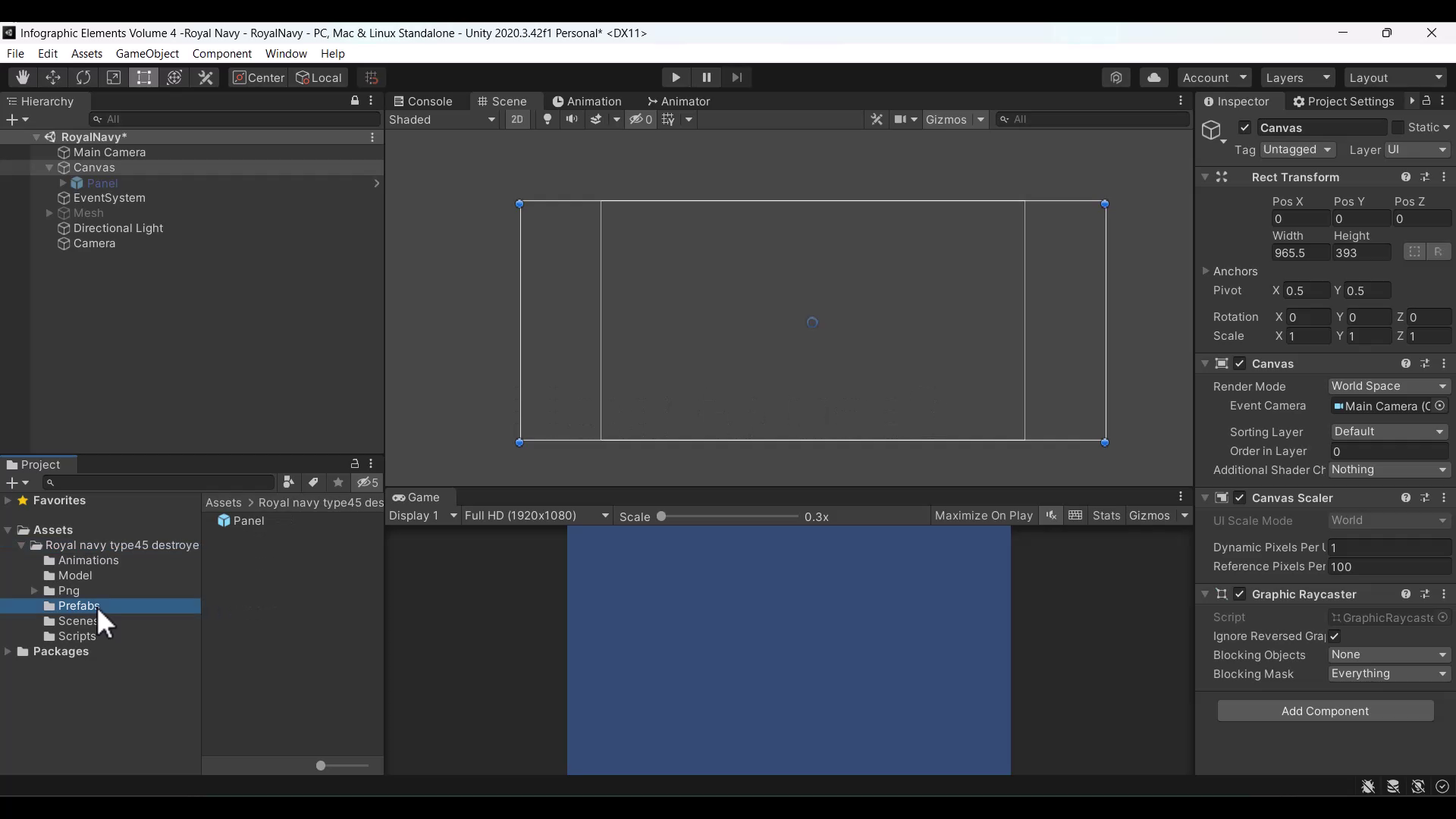Select the Rect tool

[144, 77]
